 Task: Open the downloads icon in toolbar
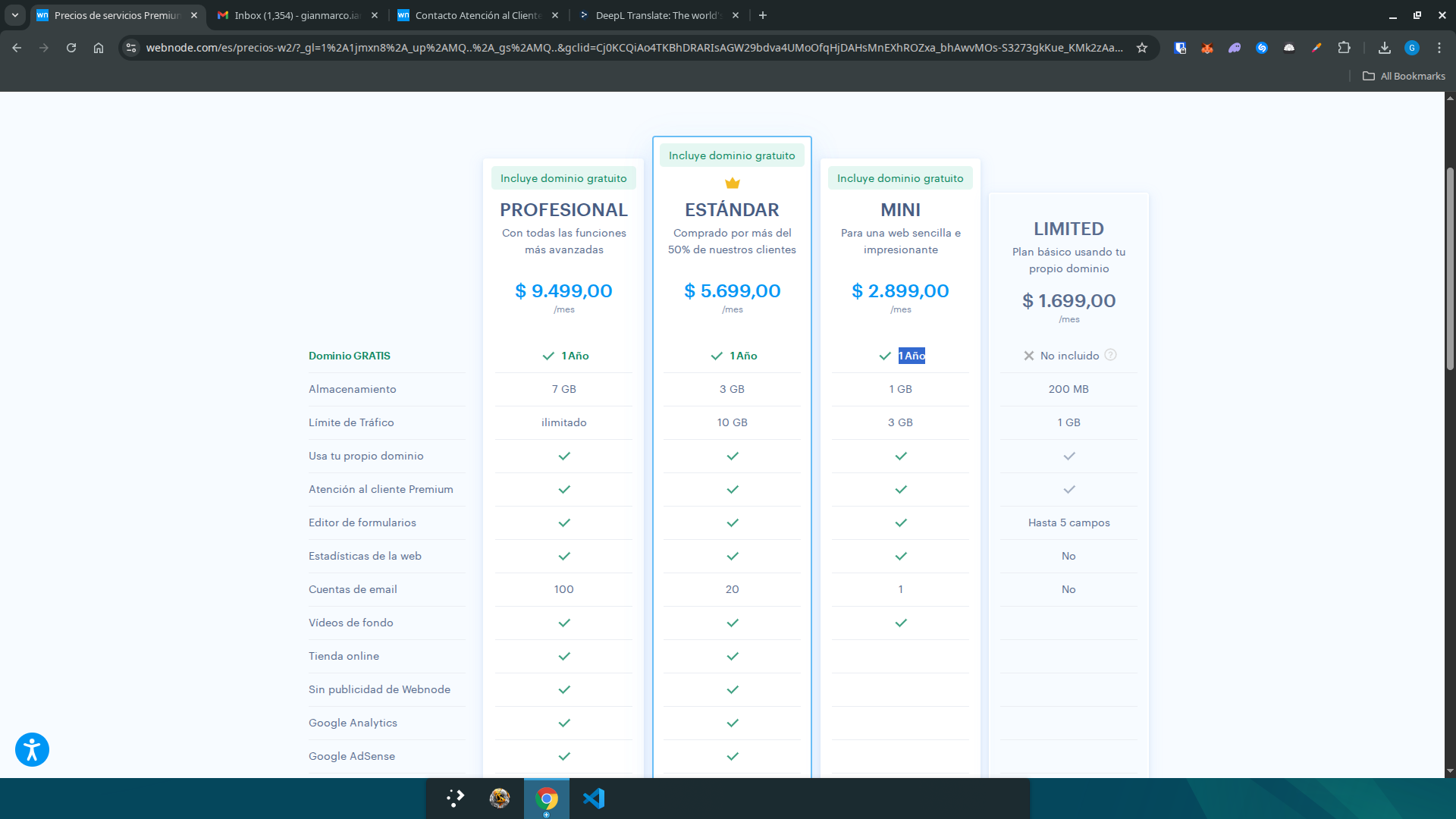[1385, 48]
